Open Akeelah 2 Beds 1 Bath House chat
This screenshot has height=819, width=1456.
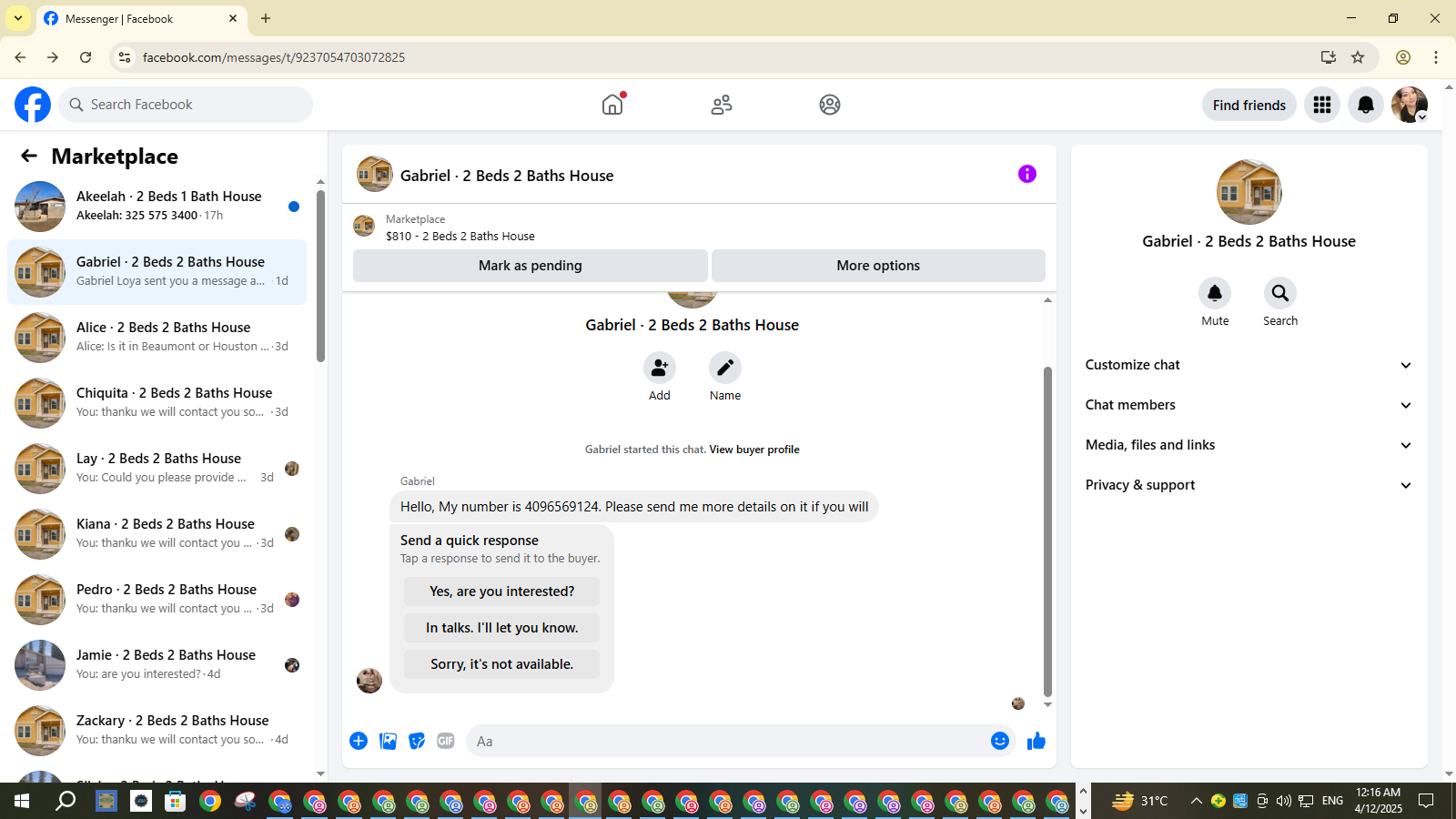click(157, 207)
